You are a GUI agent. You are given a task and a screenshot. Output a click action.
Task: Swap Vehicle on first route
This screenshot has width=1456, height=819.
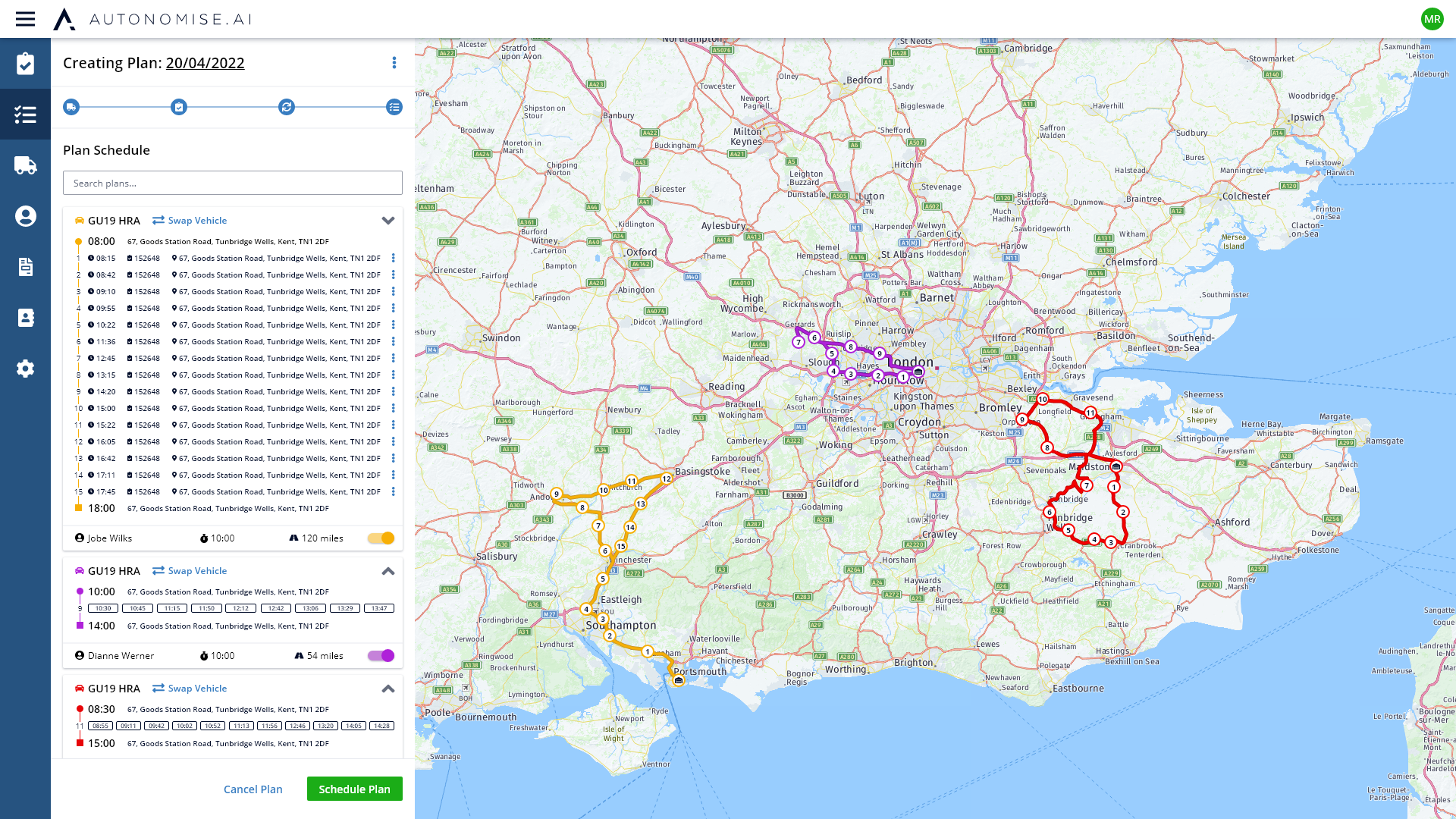[190, 221]
